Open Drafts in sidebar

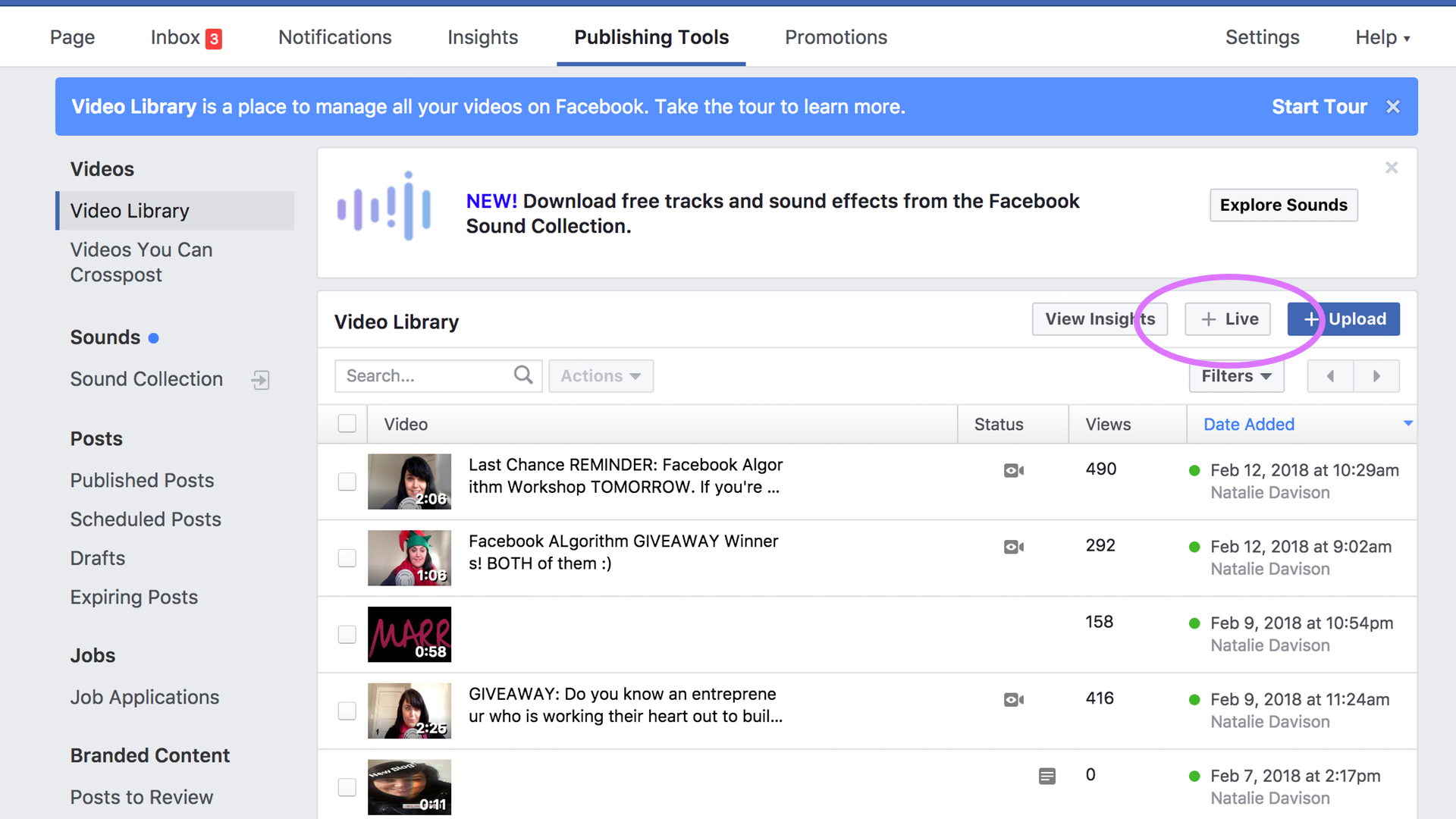click(98, 558)
